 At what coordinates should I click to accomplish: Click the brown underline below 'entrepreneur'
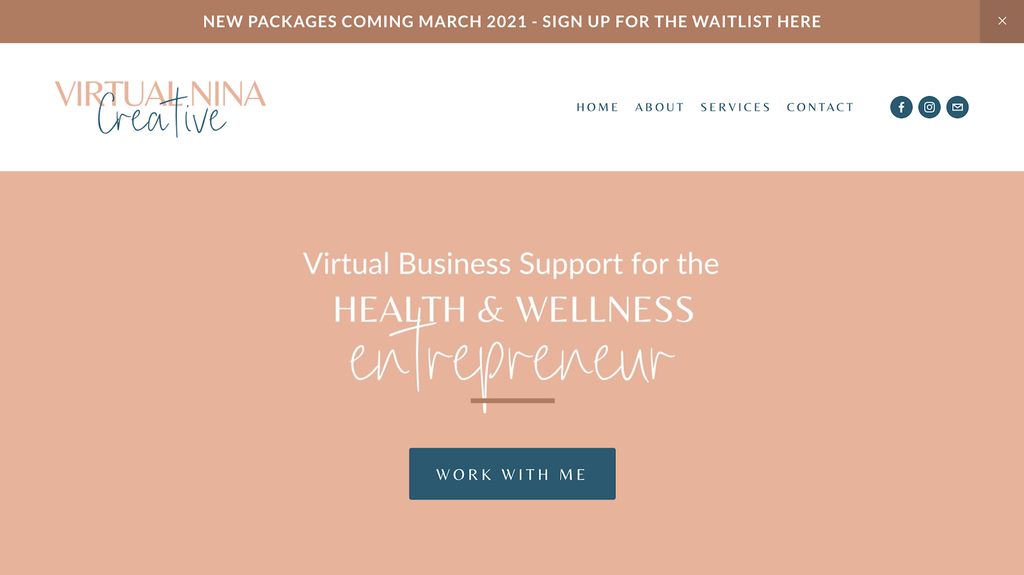[x=512, y=401]
